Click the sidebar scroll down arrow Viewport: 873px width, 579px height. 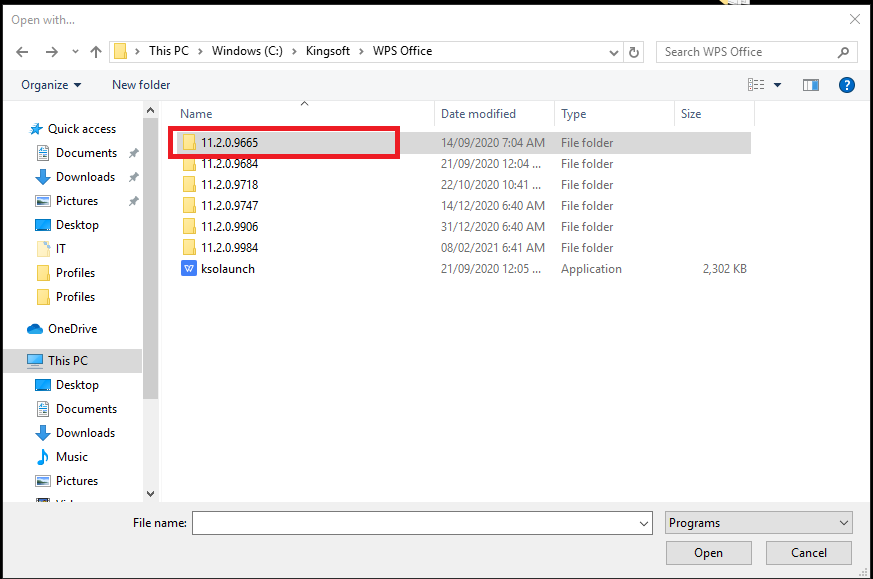[x=150, y=493]
